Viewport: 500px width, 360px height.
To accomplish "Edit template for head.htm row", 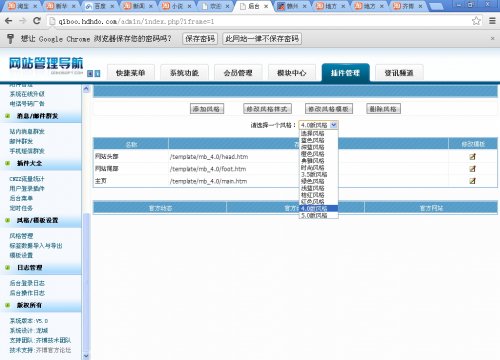I will [472, 156].
